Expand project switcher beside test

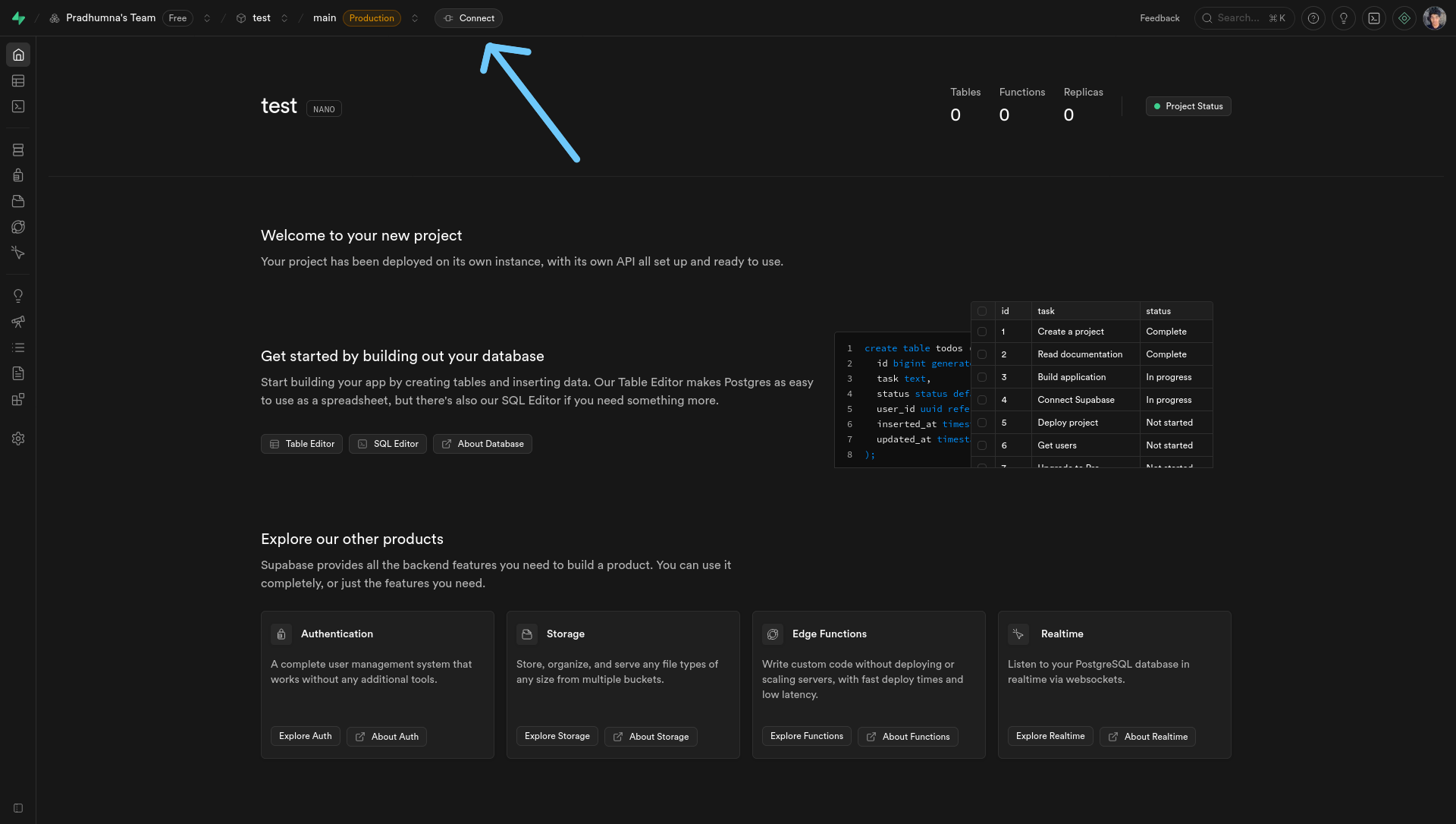284,18
